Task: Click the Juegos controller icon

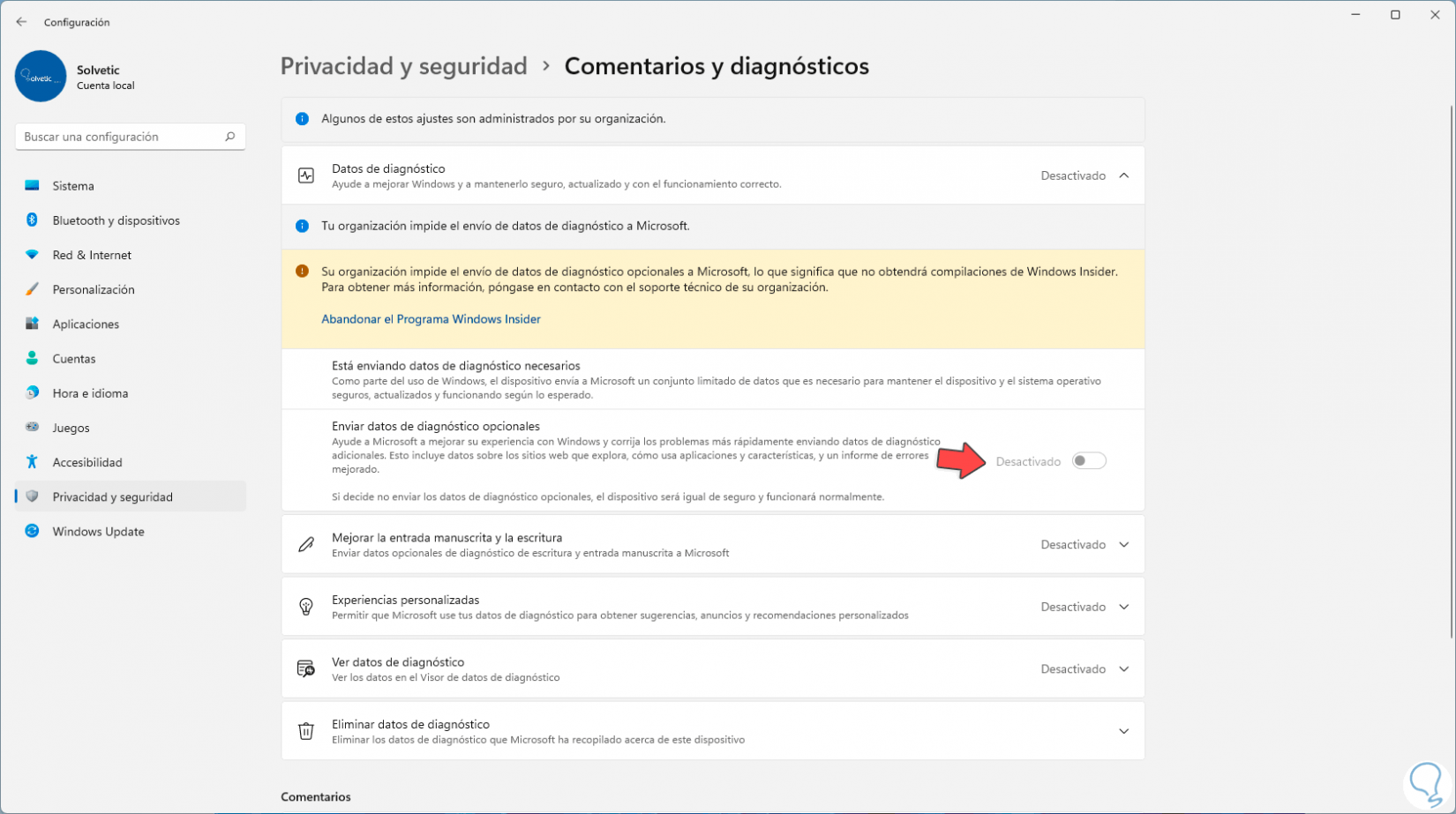Action: 32,427
